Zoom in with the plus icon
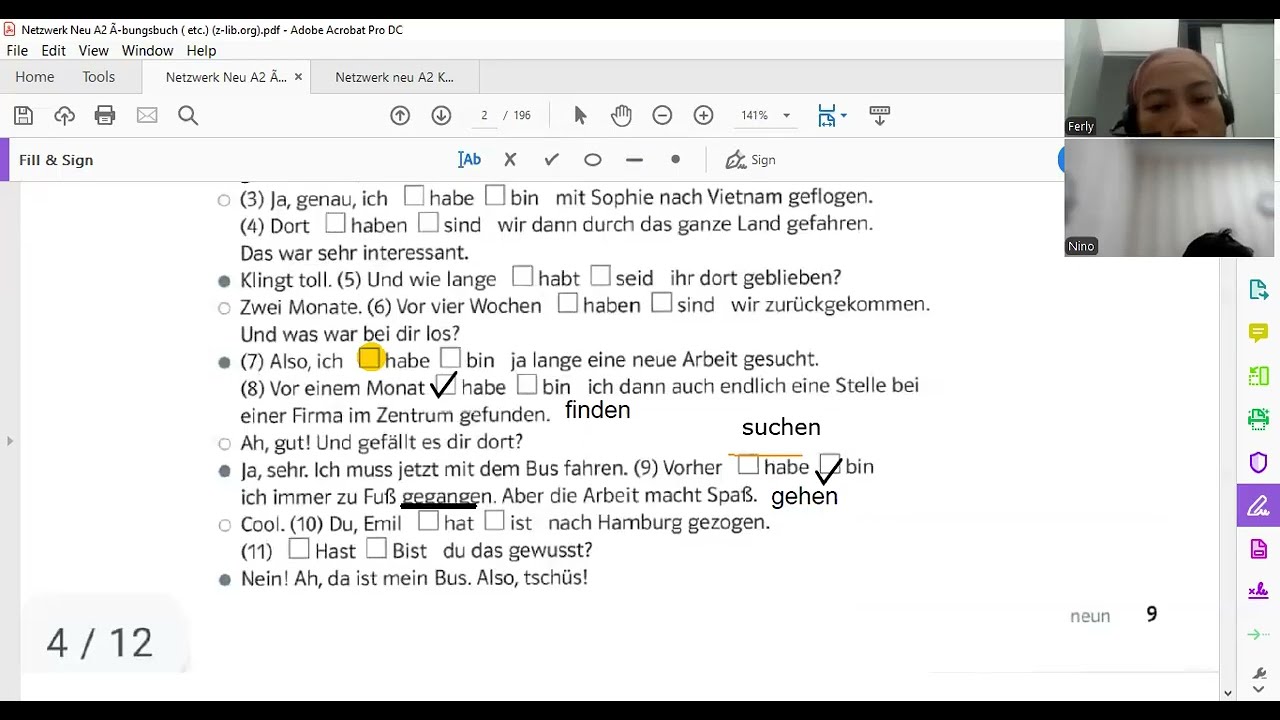The width and height of the screenshot is (1280, 720). 704,116
